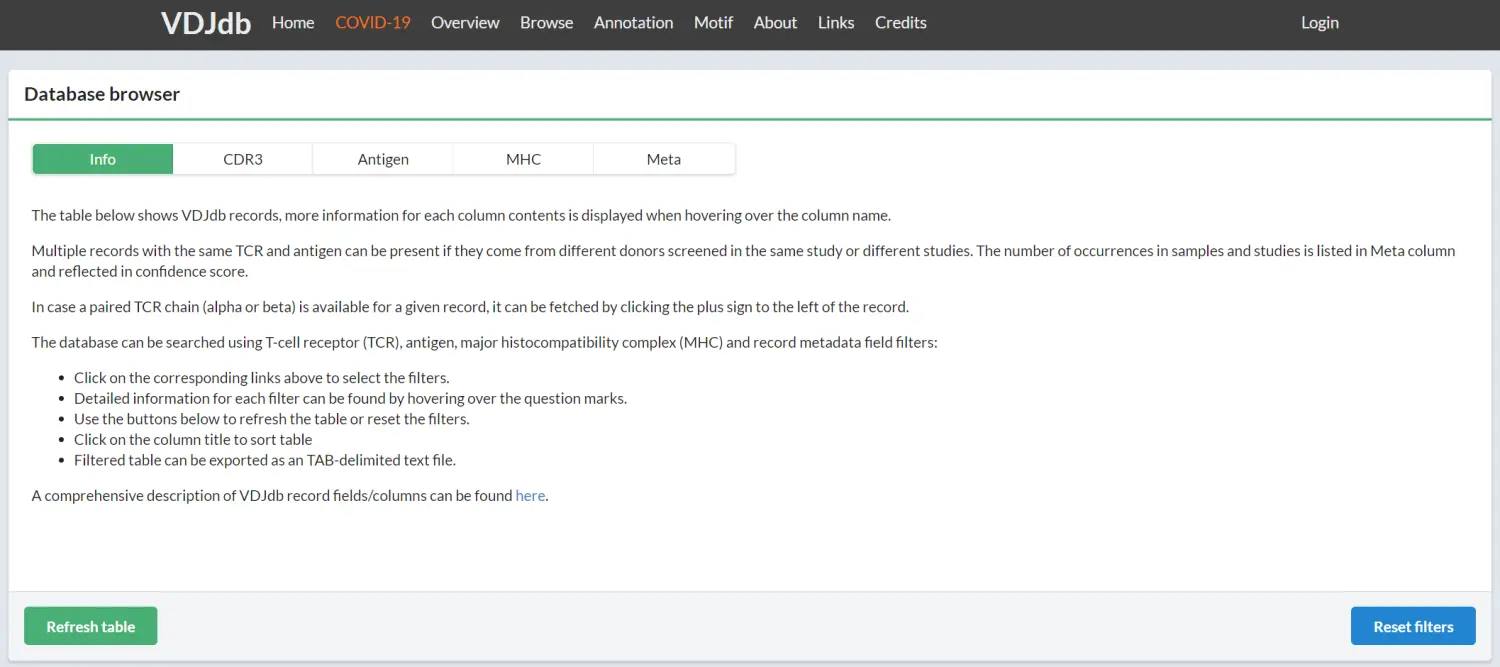Switch to the MHC filter tab
Screen dimensions: 1500x667
[x=524, y=159]
